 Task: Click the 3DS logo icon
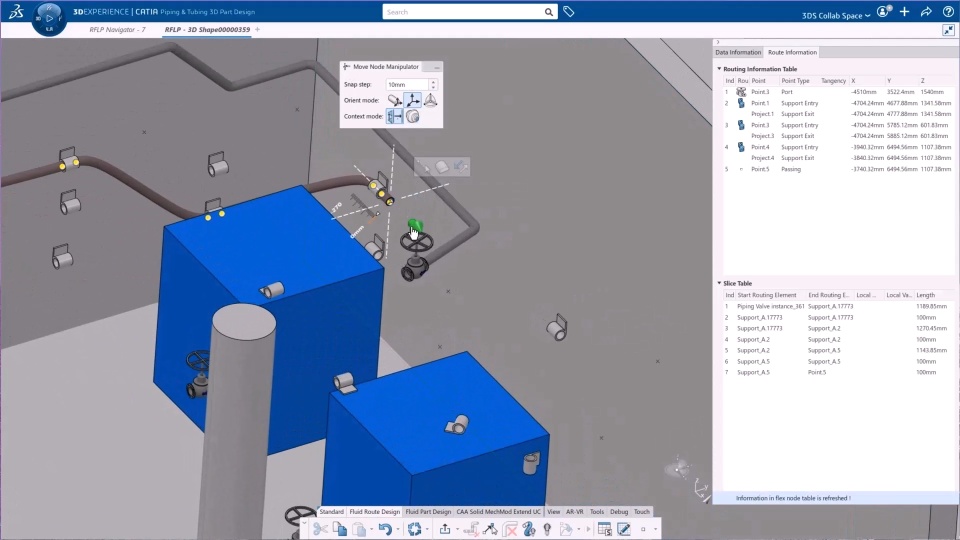(15, 11)
